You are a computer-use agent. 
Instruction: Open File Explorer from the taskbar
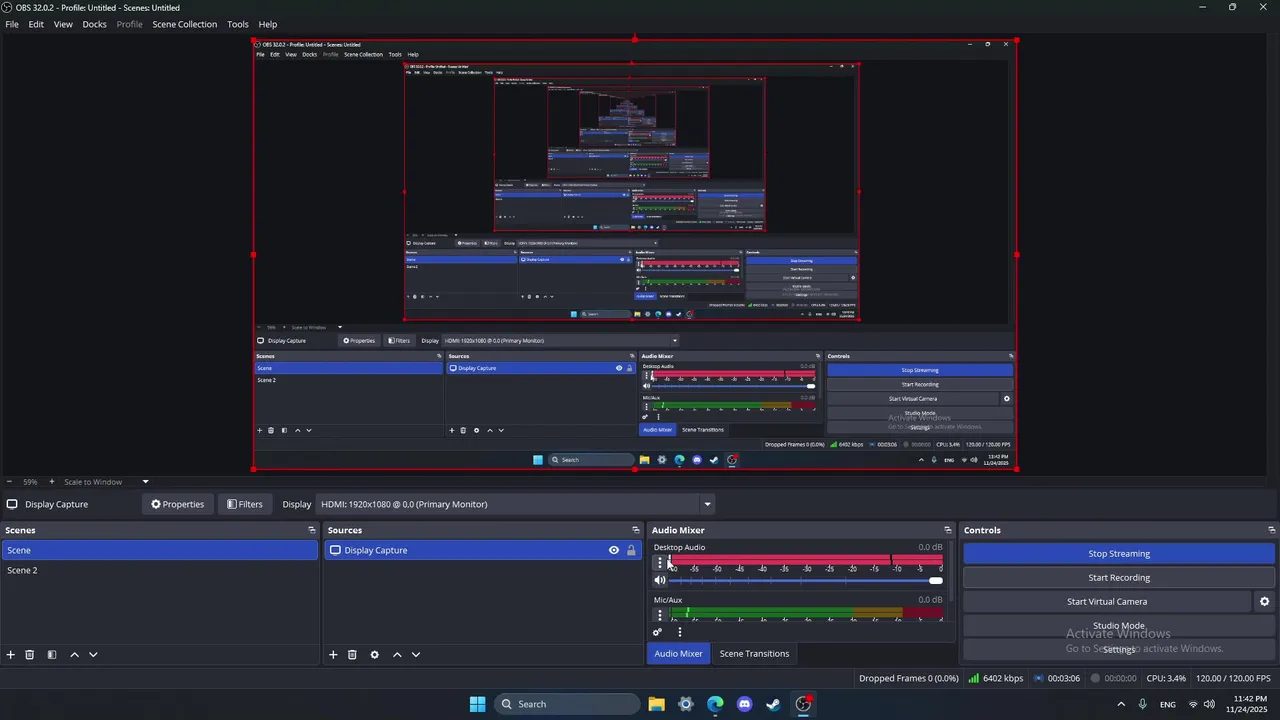[656, 704]
